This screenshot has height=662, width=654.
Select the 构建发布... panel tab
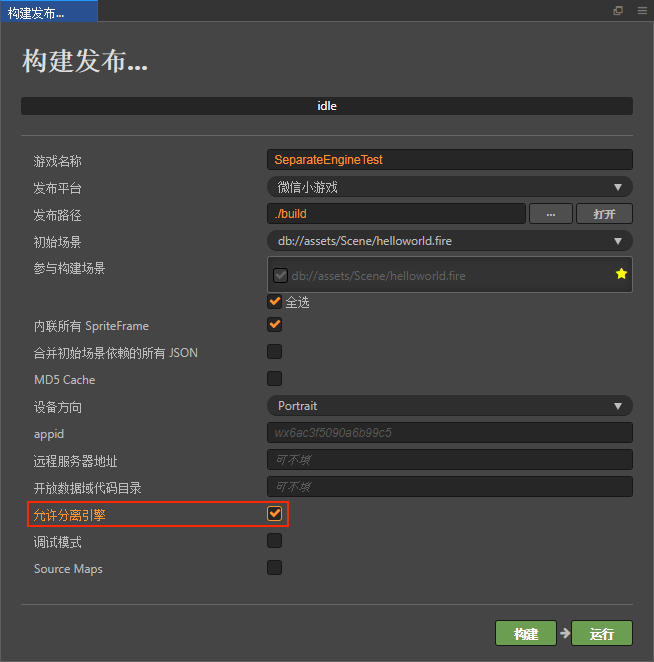click(49, 12)
